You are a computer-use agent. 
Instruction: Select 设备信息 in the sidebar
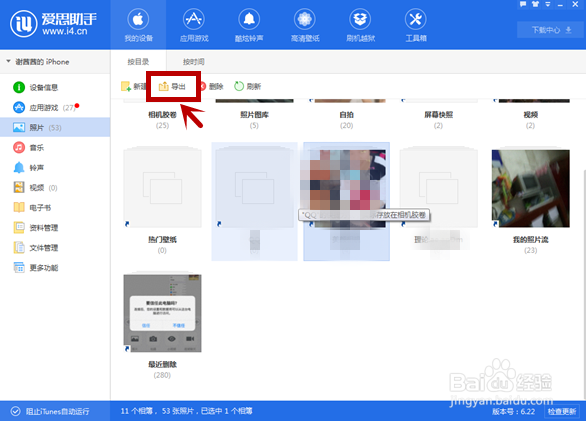tap(55, 87)
